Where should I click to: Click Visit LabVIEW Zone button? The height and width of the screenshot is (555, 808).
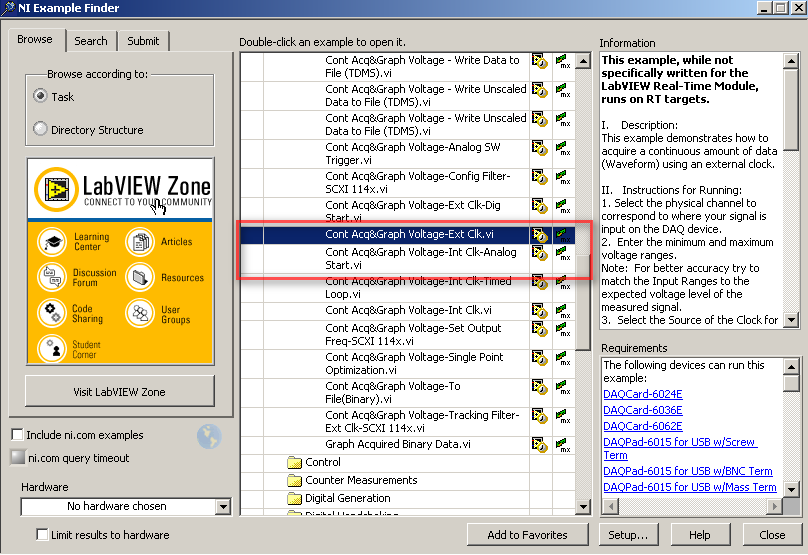(x=120, y=392)
